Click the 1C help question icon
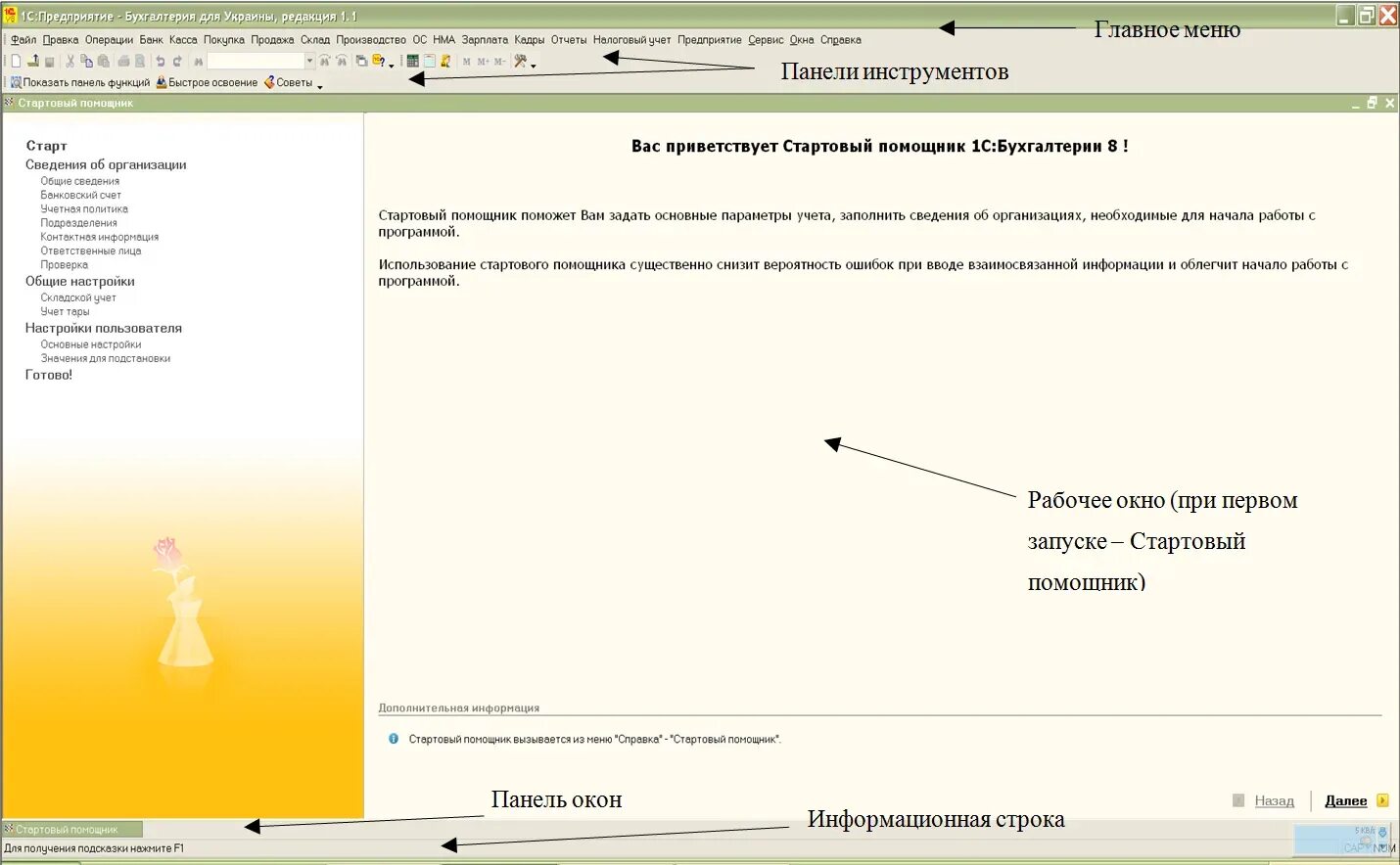 (378, 61)
